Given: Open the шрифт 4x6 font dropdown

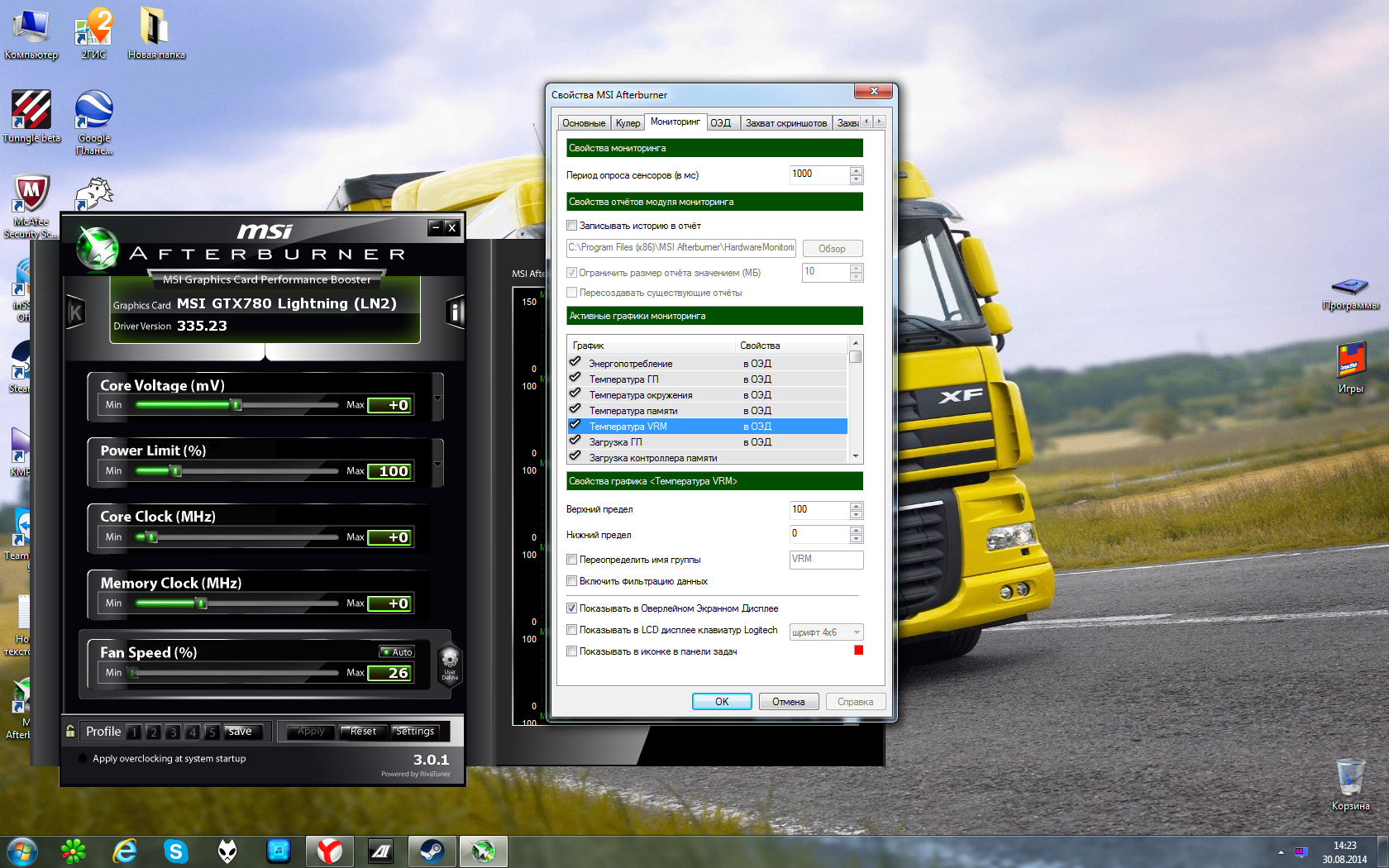Looking at the screenshot, I should pyautogui.click(x=827, y=632).
